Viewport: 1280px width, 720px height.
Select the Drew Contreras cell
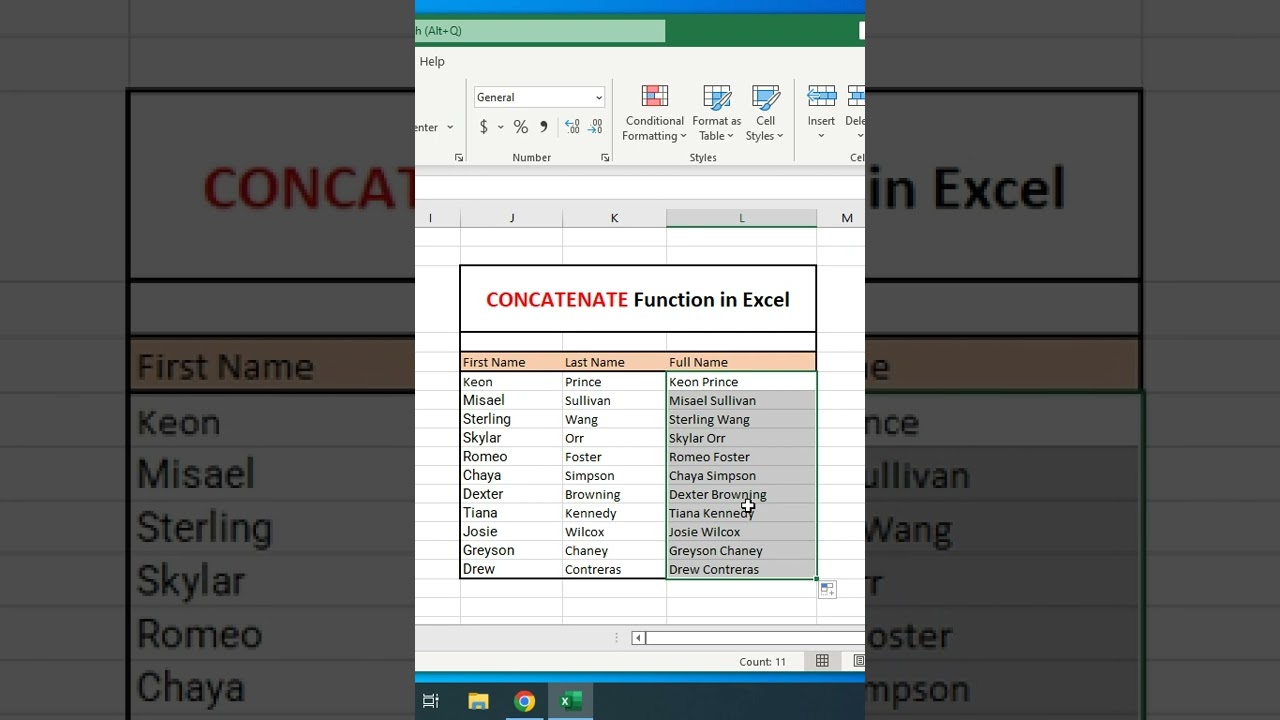coord(741,569)
